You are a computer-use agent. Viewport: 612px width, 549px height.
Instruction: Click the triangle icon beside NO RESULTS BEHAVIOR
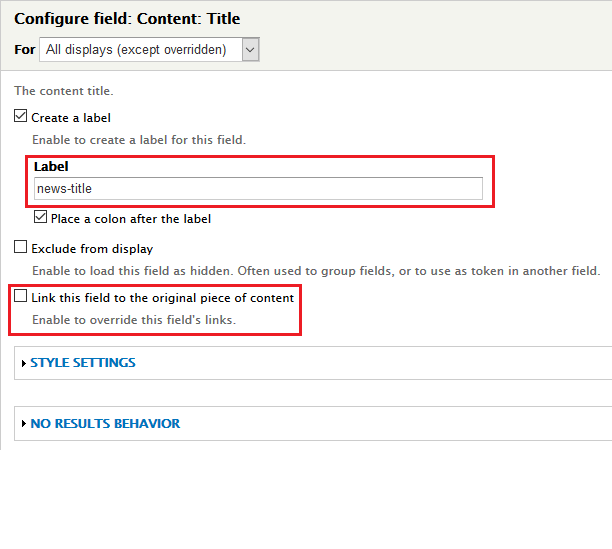click(24, 424)
